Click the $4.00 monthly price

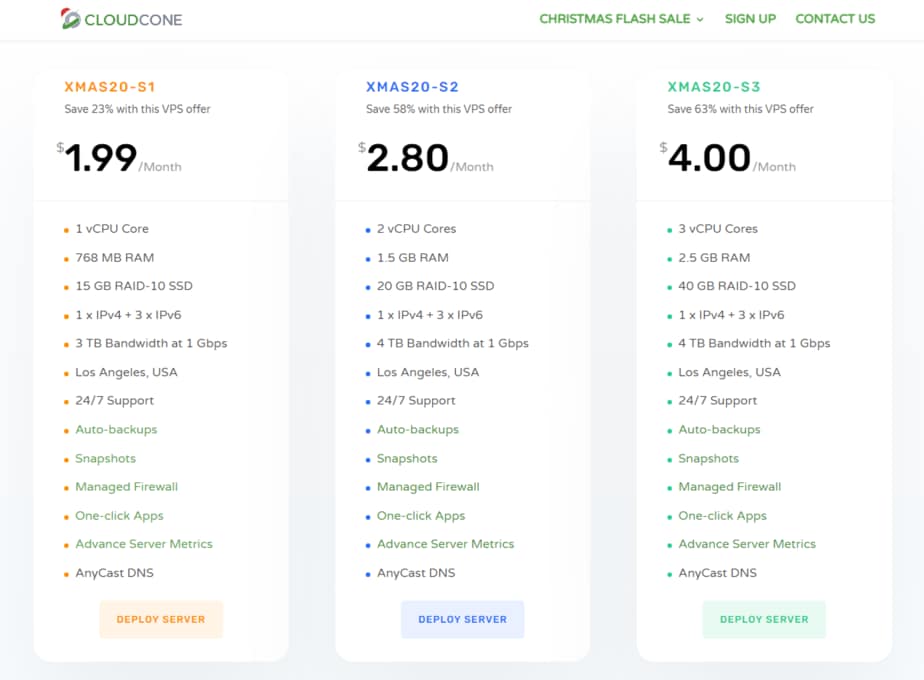[709, 158]
